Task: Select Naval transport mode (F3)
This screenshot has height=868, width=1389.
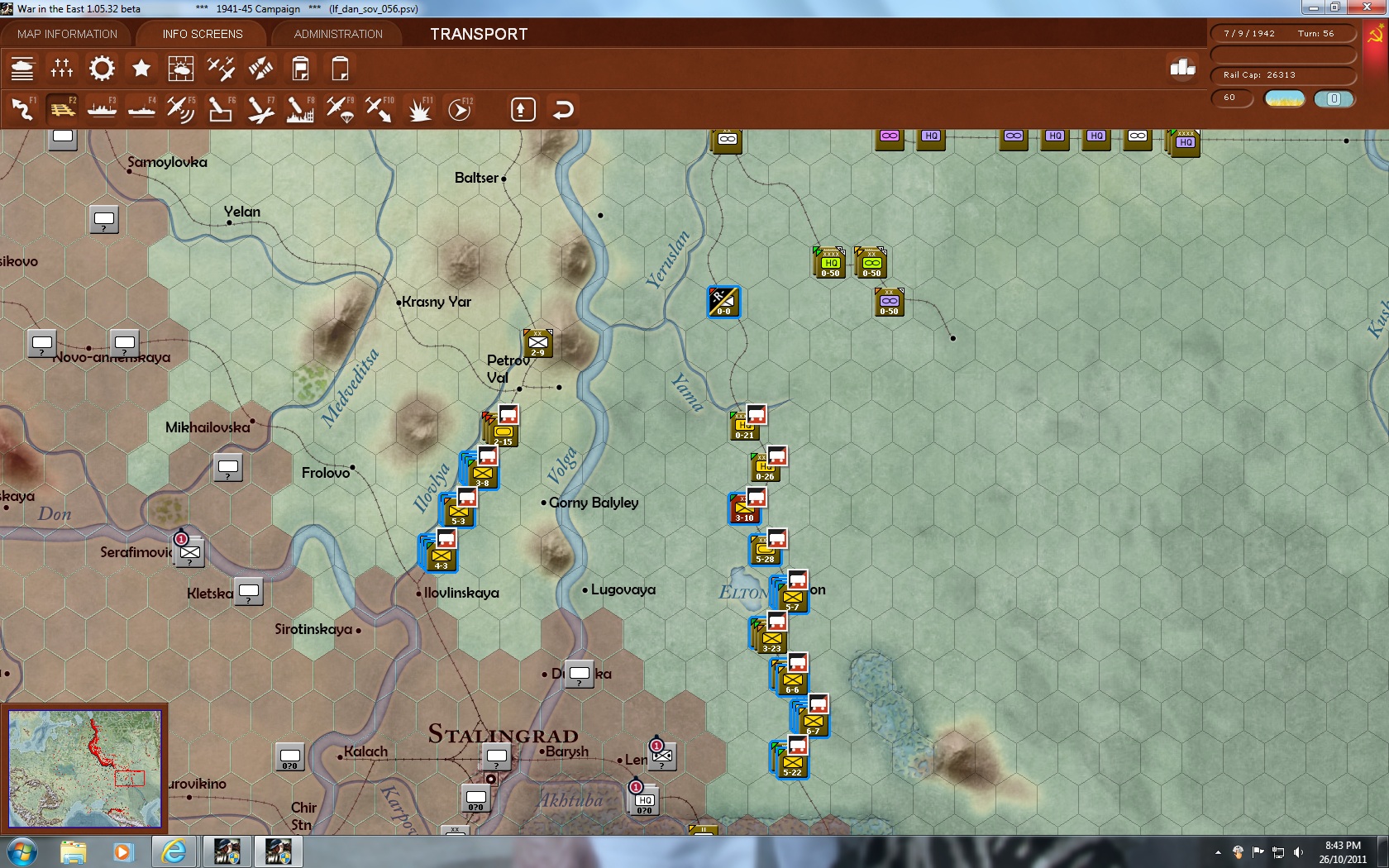Action: coord(102,109)
